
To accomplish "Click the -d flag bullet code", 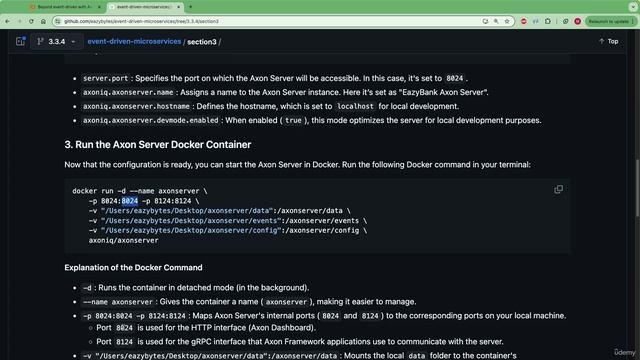I will pos(87,288).
